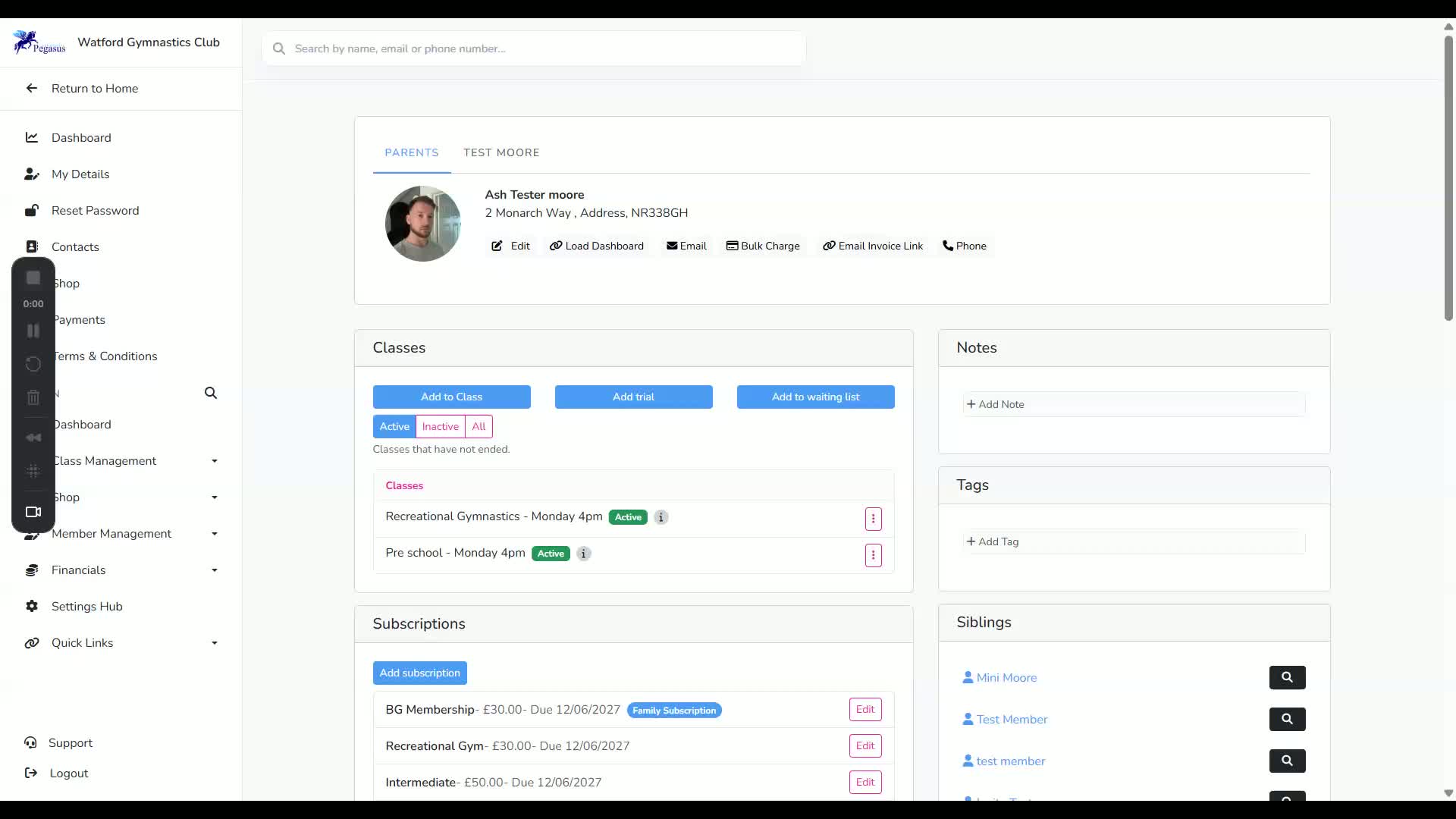
Task: Click the search by name input
Action: pos(534,49)
